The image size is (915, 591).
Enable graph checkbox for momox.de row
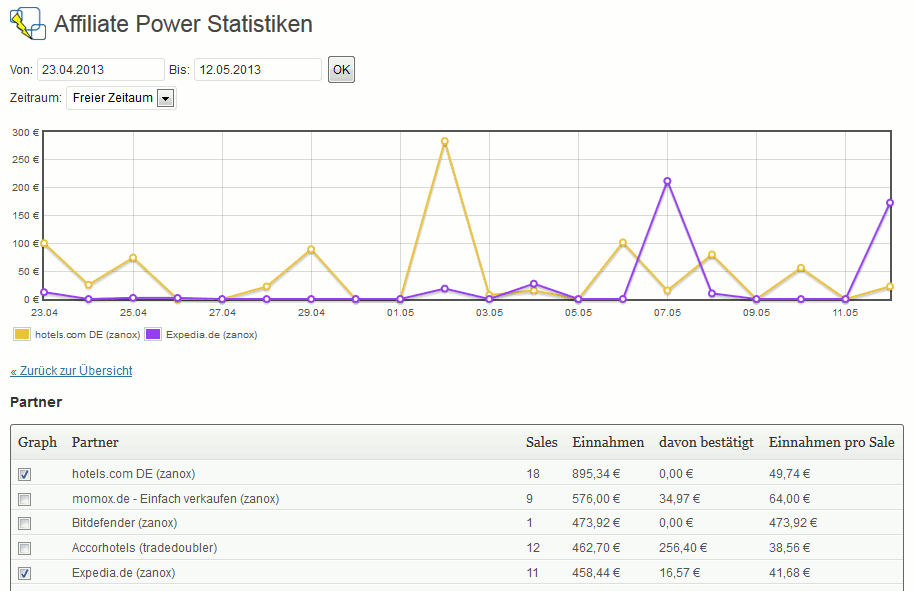pyautogui.click(x=25, y=499)
